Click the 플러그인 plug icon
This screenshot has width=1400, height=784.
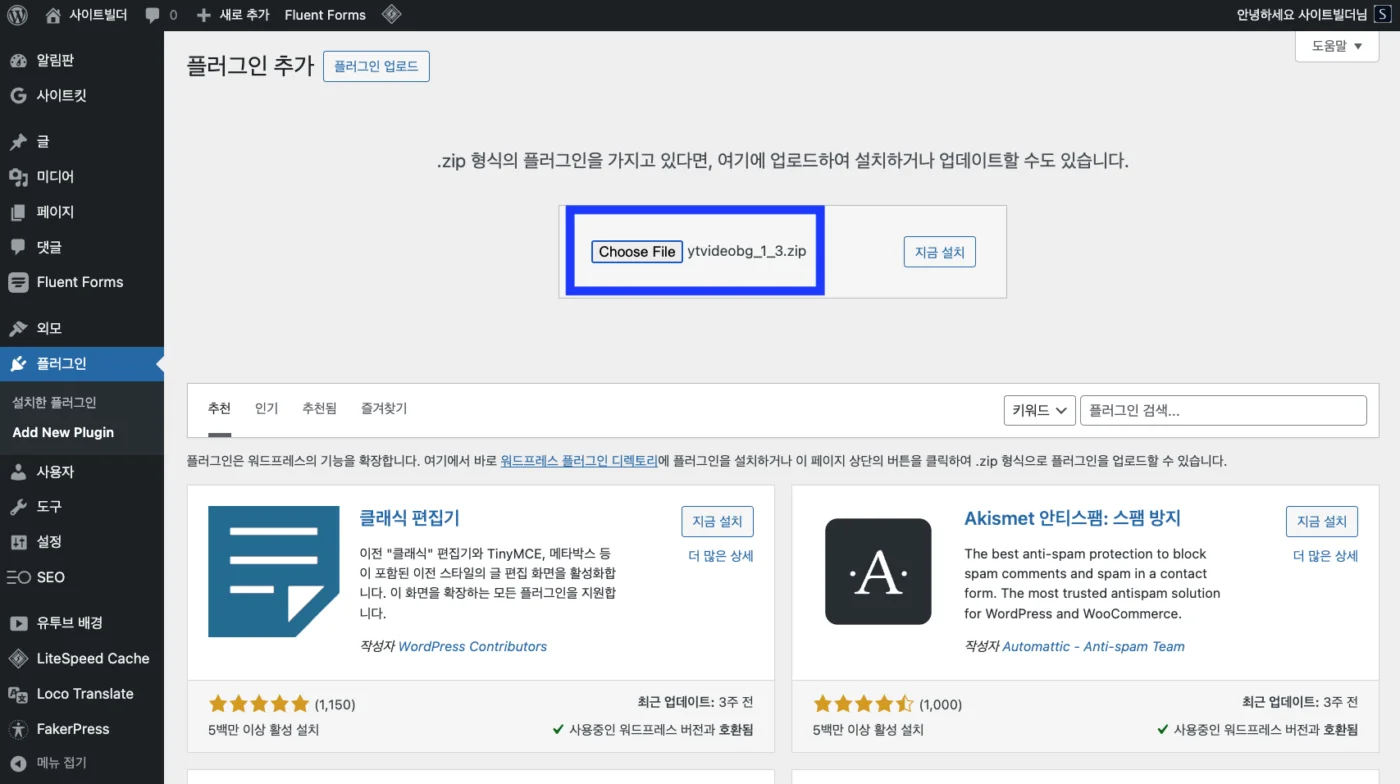18,364
